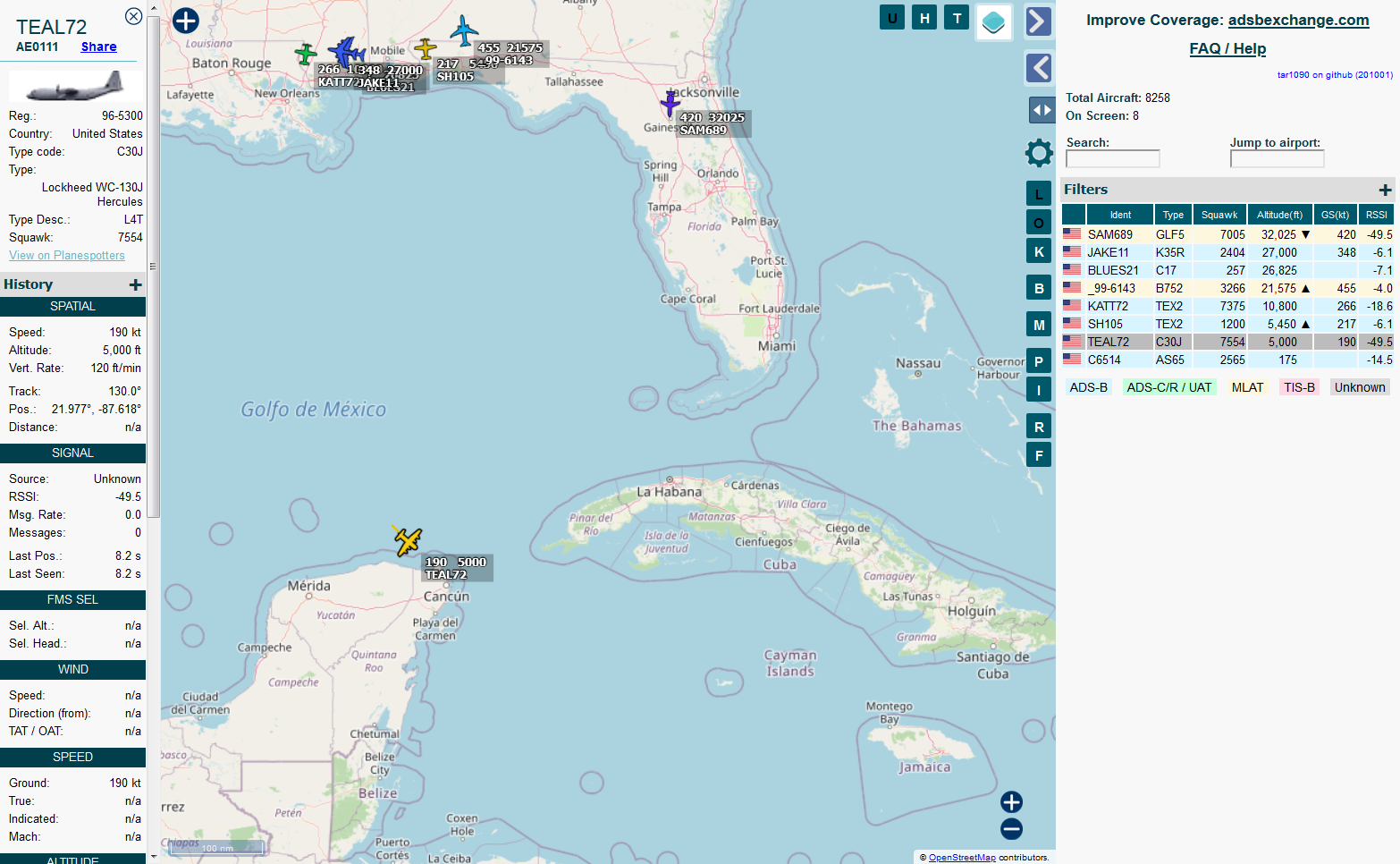This screenshot has width=1400, height=864.
Task: Click the F map option button
Action: 1039,455
